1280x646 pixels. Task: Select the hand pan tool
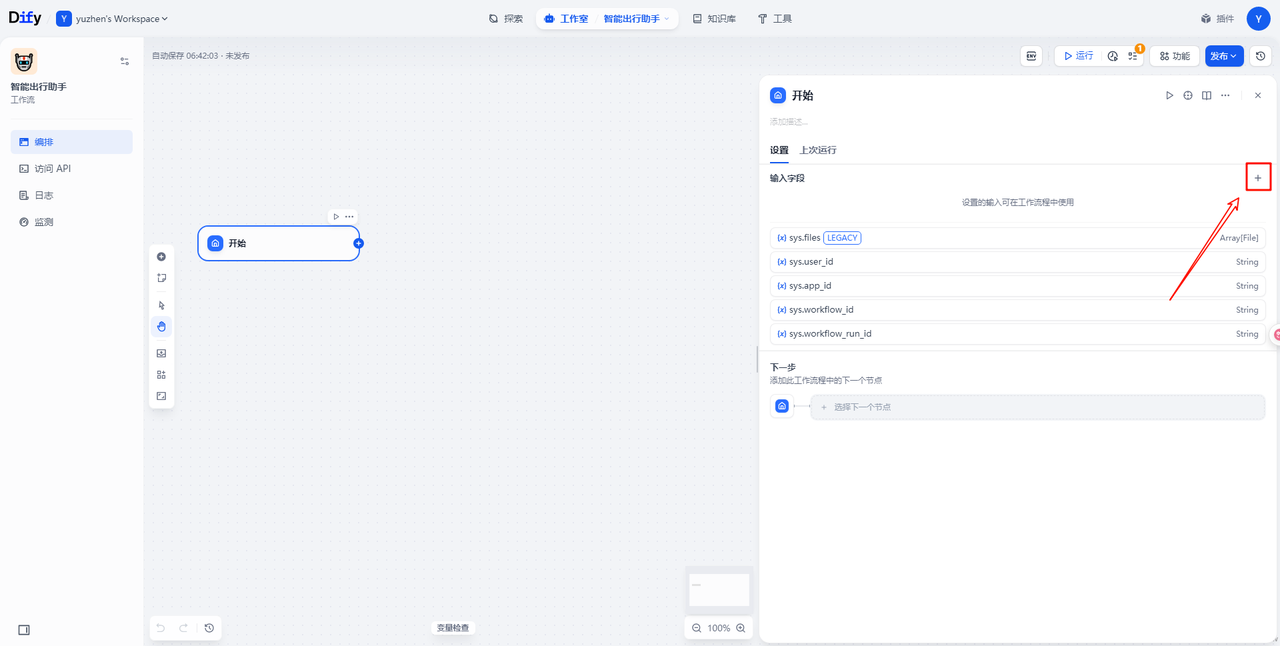point(161,327)
